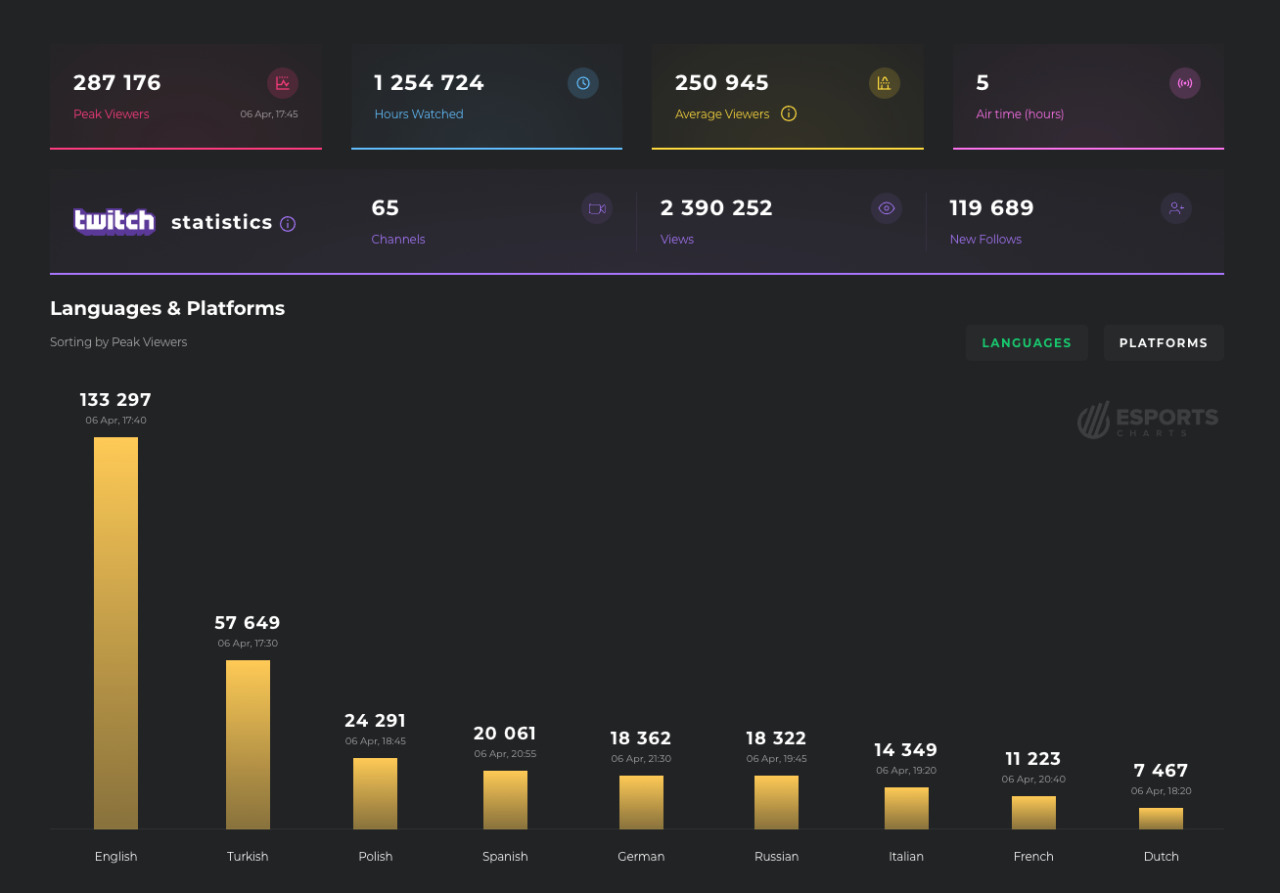
Task: Click the Dutch language bar
Action: coord(1161,819)
